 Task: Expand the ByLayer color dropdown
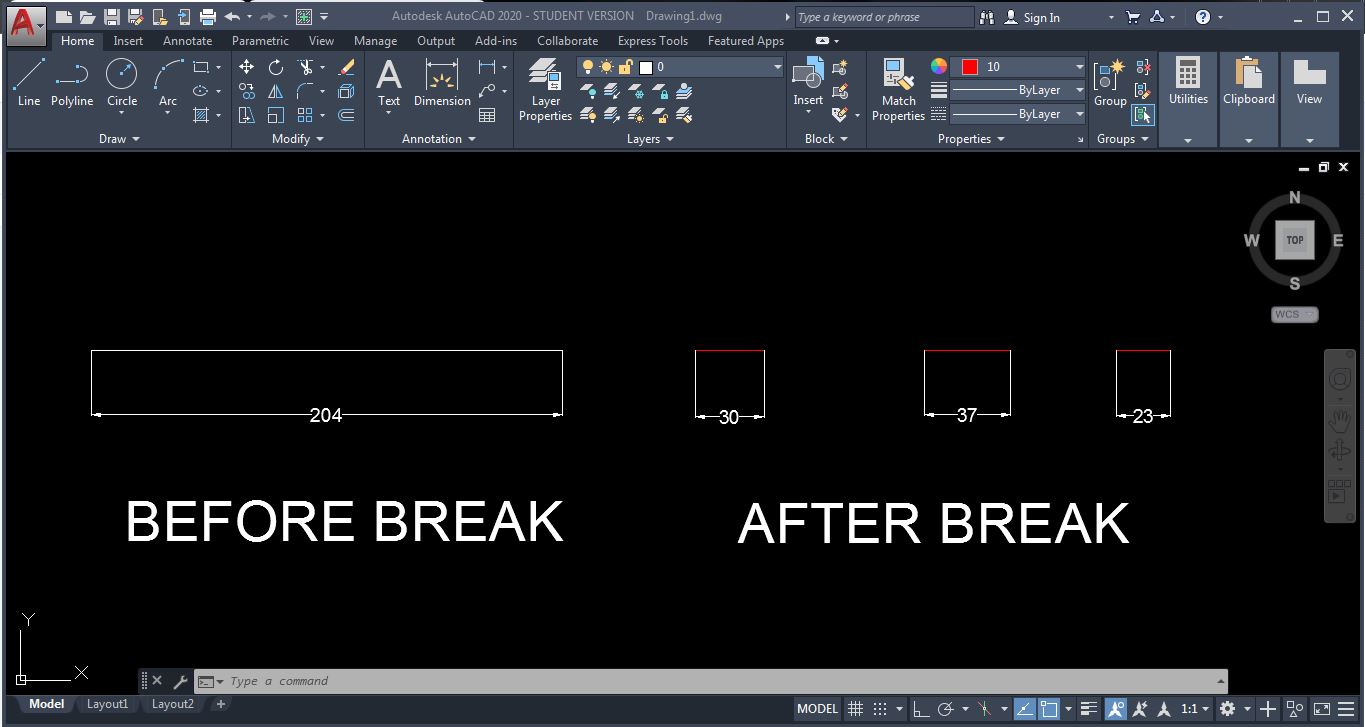click(x=1078, y=90)
